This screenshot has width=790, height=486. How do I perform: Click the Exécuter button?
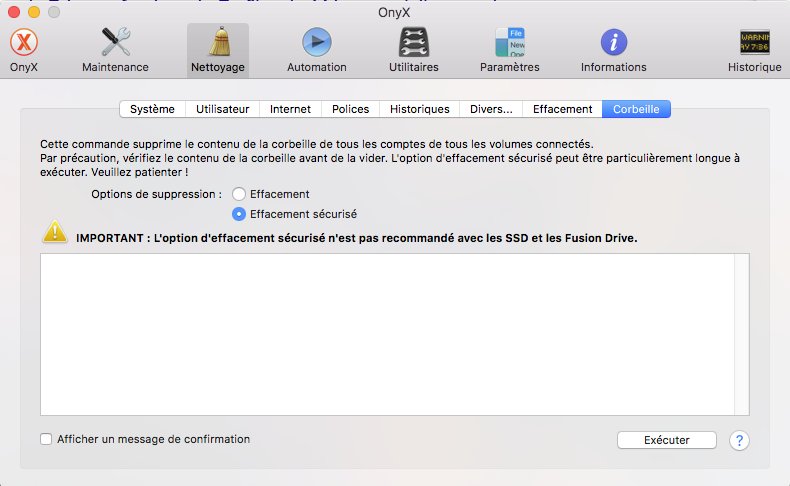[x=667, y=440]
